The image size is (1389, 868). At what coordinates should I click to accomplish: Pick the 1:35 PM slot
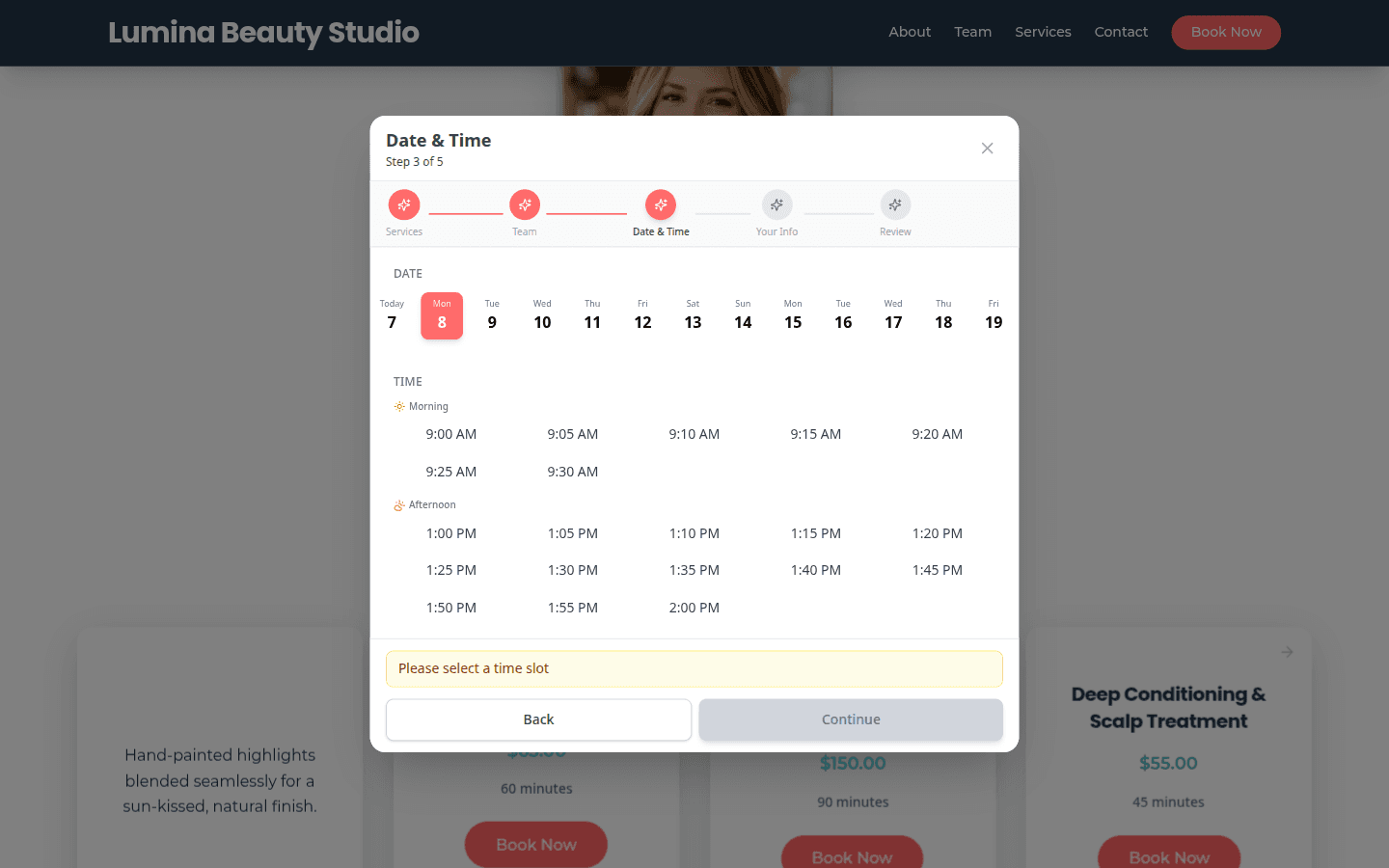pos(694,570)
